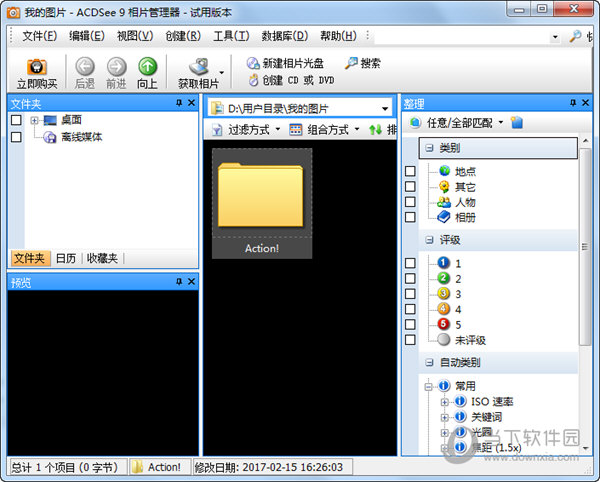600x482 pixels.
Task: Select the green rating 2 item
Action: pos(450,278)
